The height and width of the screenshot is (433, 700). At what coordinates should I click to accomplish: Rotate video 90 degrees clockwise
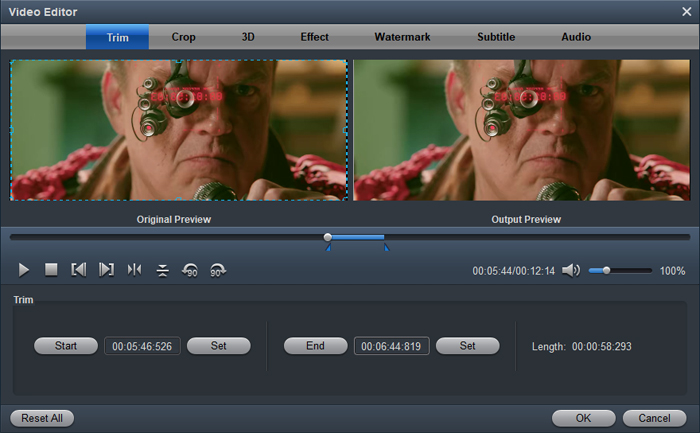point(218,271)
